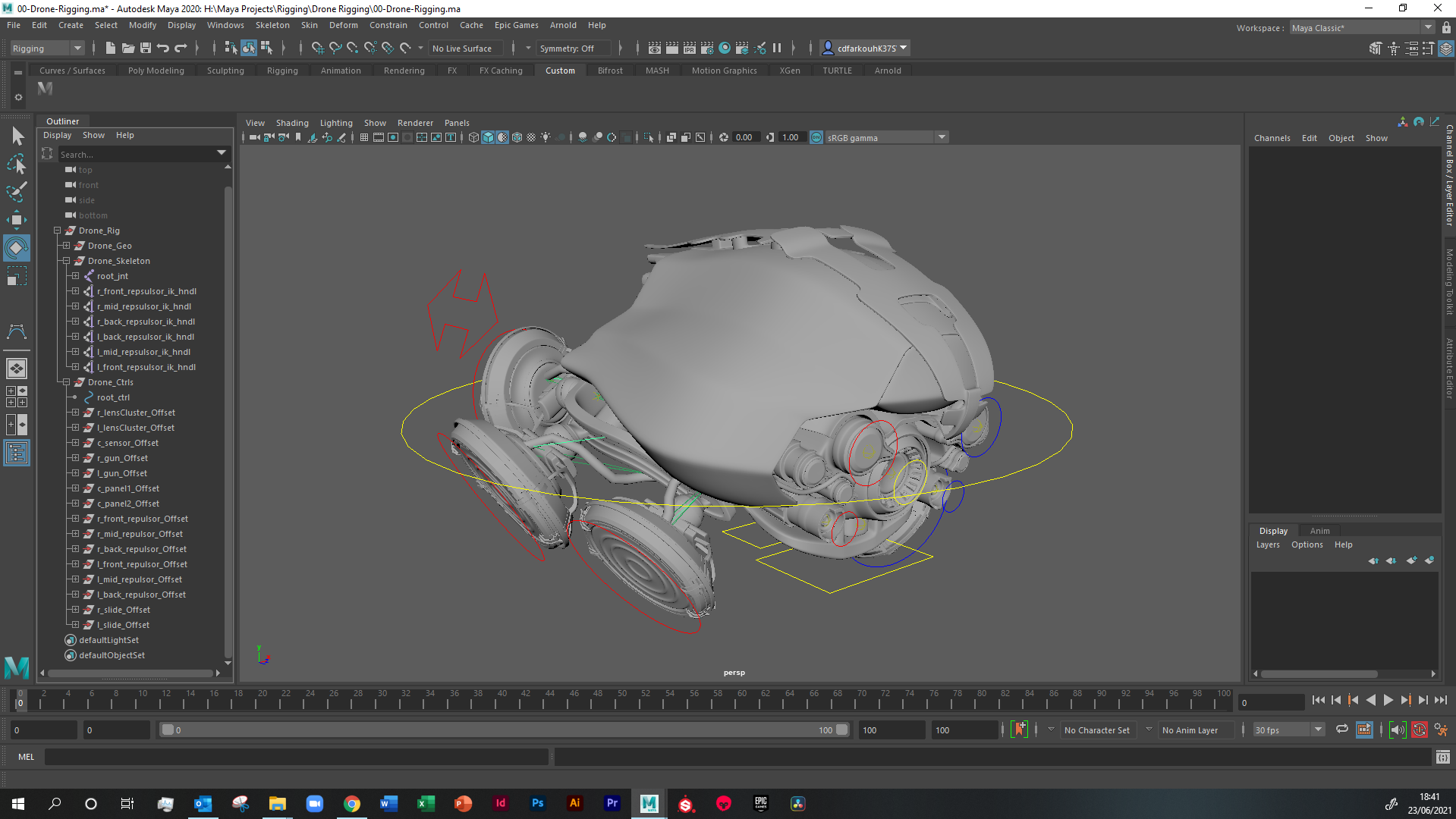Toggle loop playback mode button

coord(1341,730)
